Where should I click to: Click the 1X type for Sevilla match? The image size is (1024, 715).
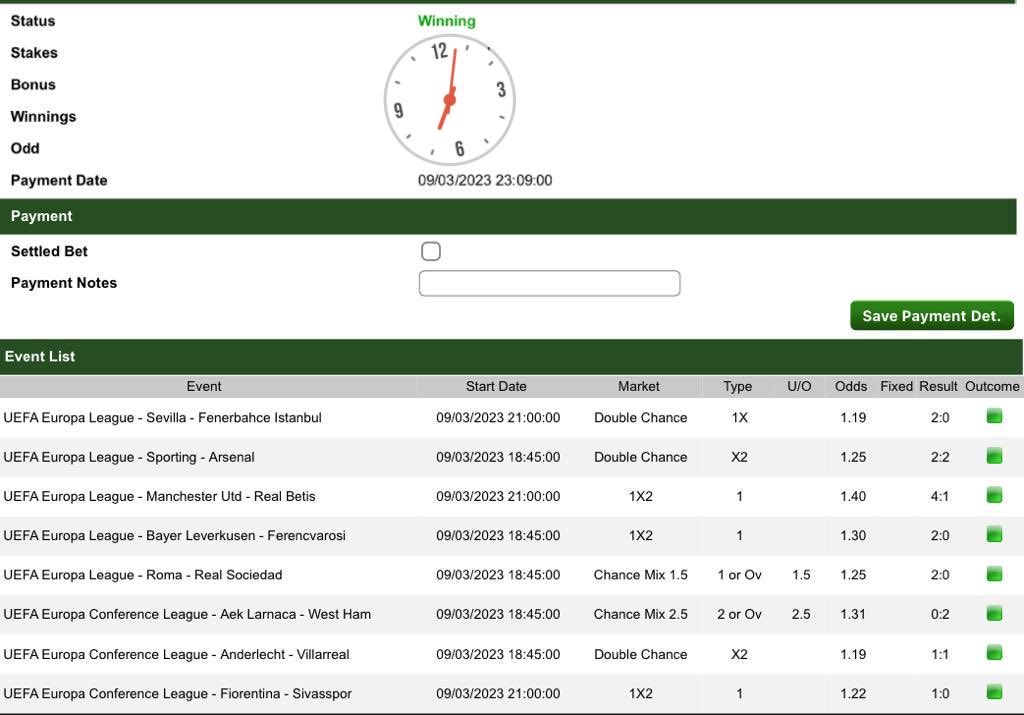739,418
